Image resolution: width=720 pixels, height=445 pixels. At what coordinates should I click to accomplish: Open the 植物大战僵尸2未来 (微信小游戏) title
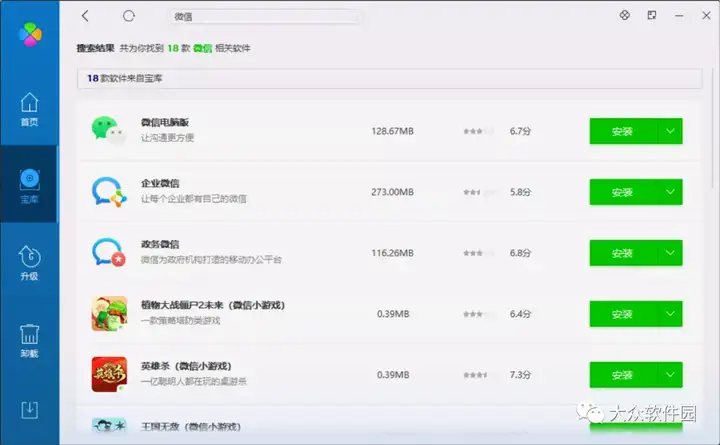point(213,305)
